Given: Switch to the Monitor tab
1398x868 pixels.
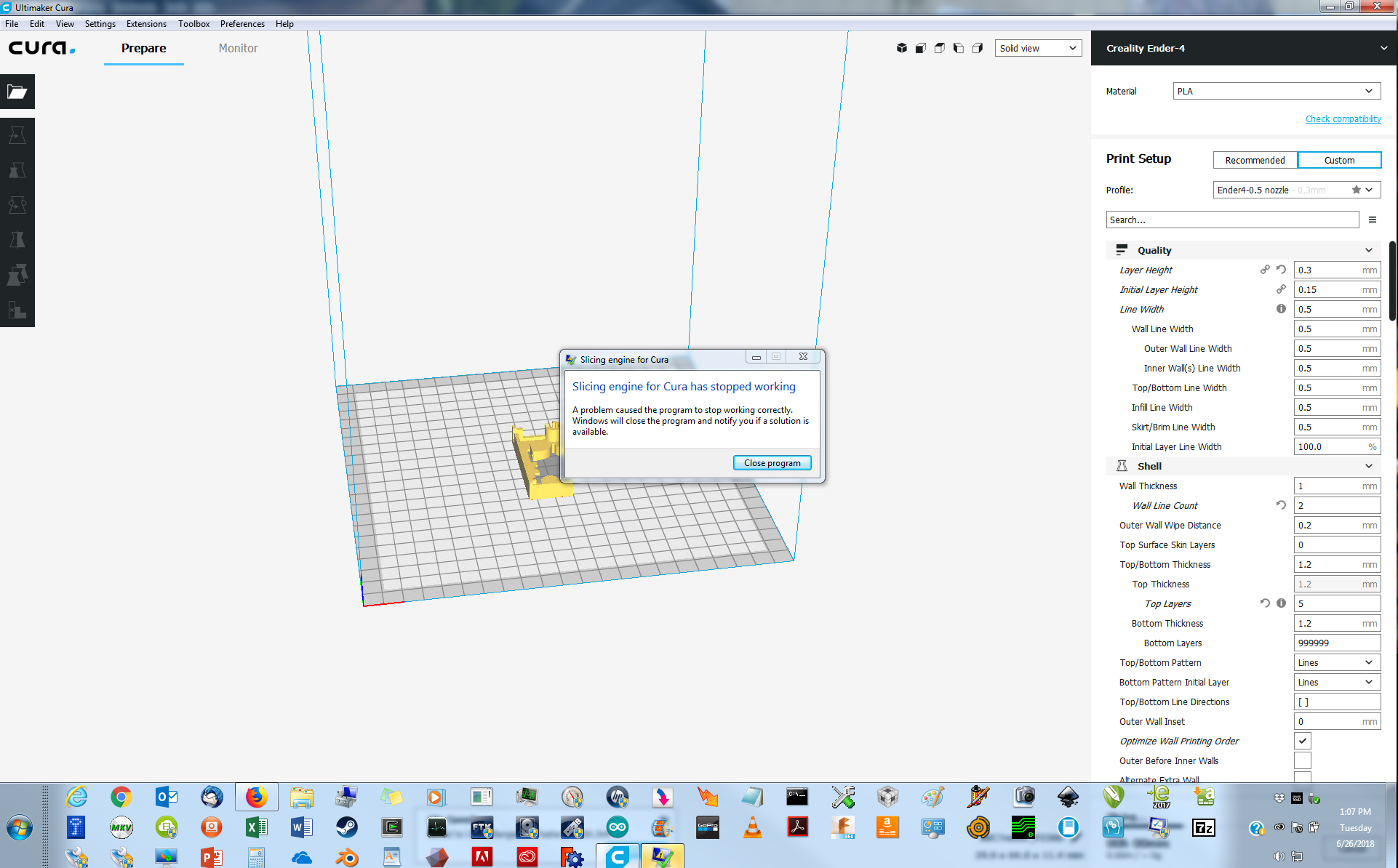Looking at the screenshot, I should [x=238, y=48].
